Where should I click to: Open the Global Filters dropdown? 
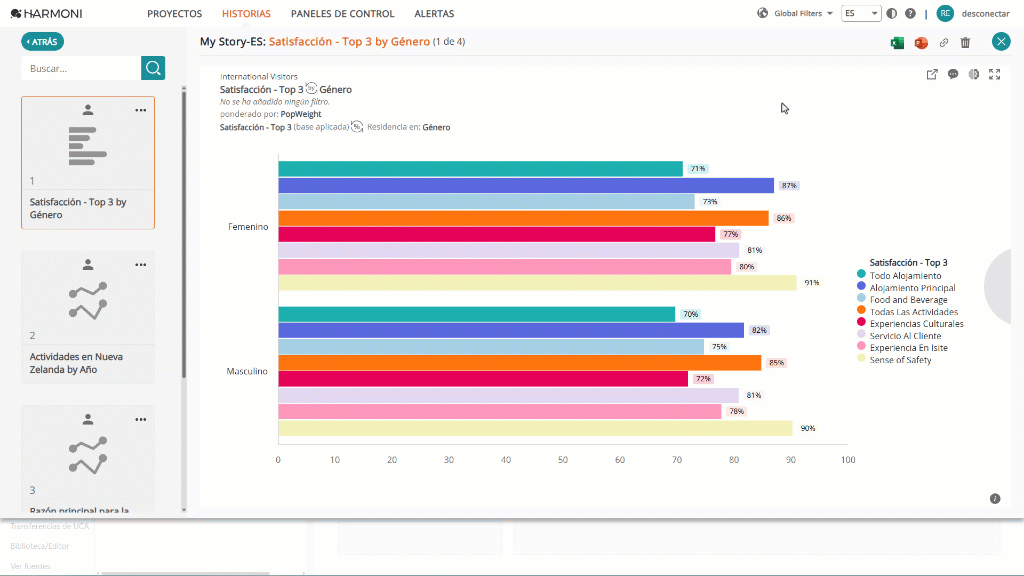(795, 14)
